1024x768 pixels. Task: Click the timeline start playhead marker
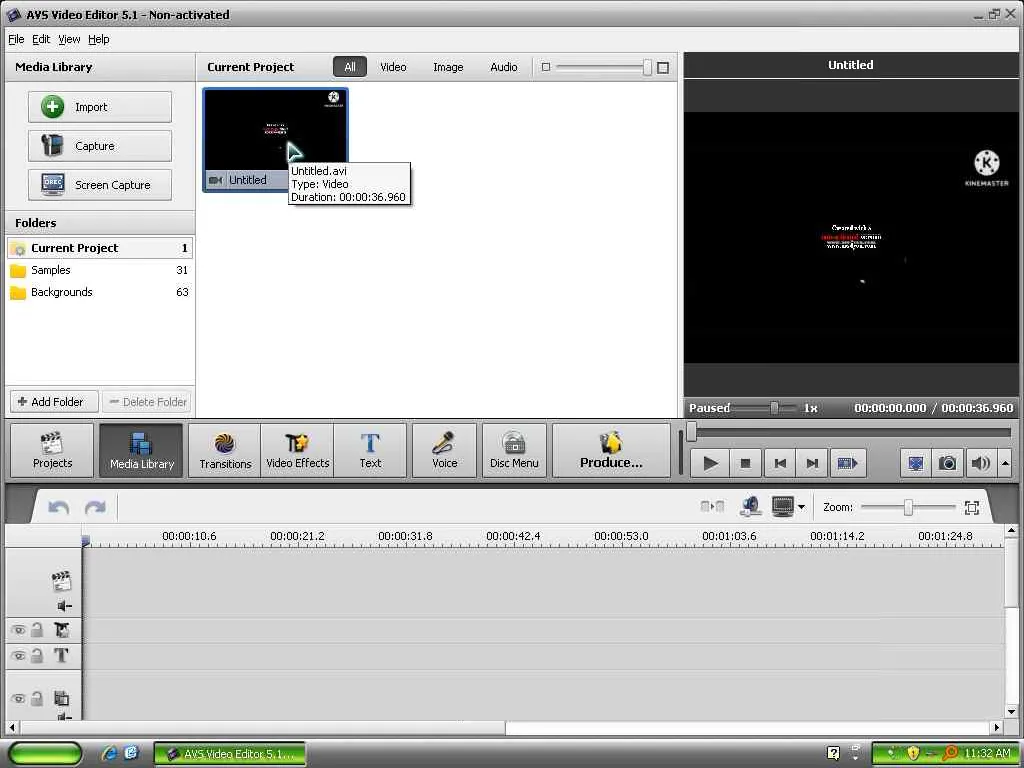pos(86,541)
